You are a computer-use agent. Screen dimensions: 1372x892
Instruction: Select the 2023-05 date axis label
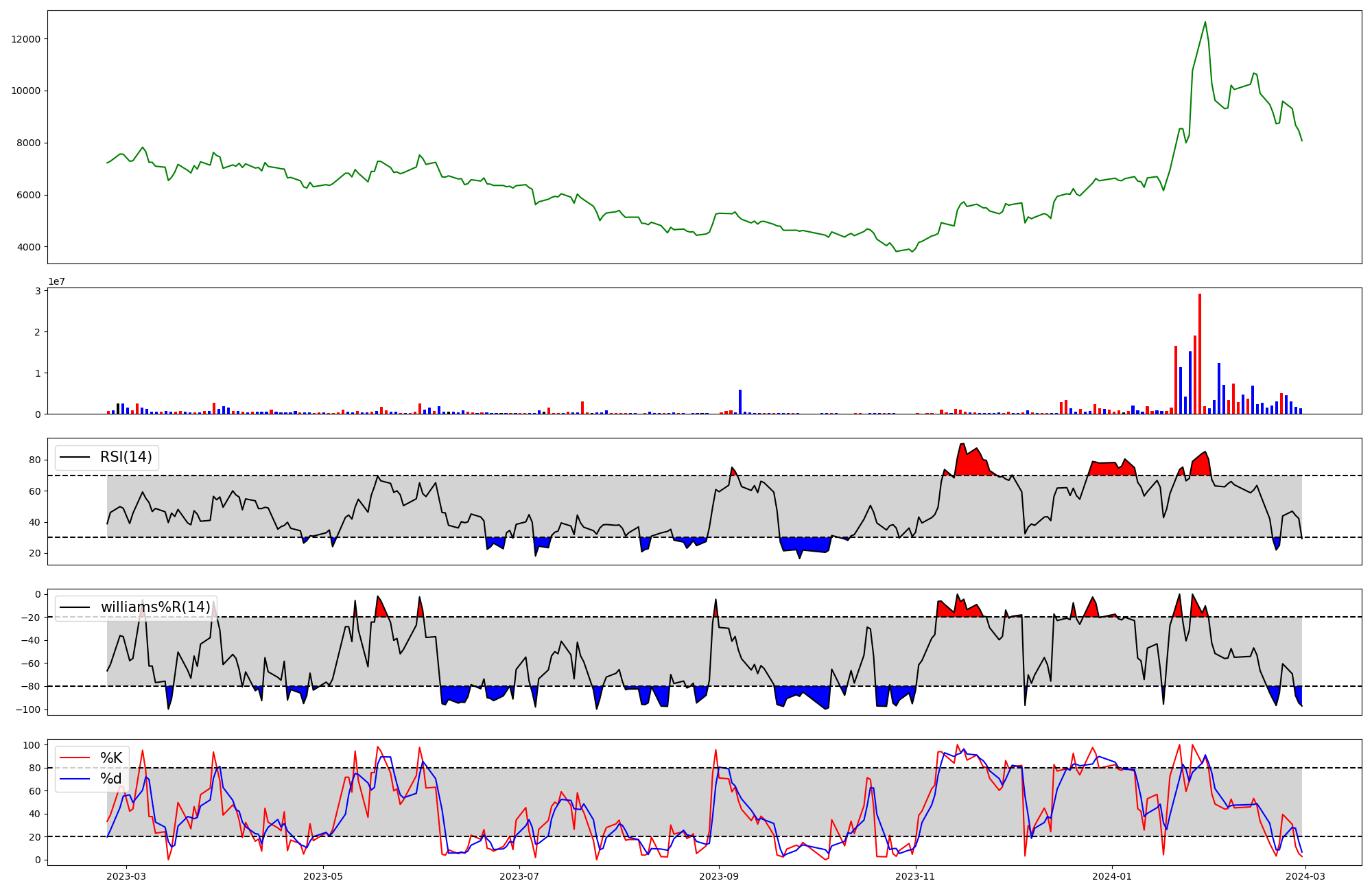(x=323, y=876)
